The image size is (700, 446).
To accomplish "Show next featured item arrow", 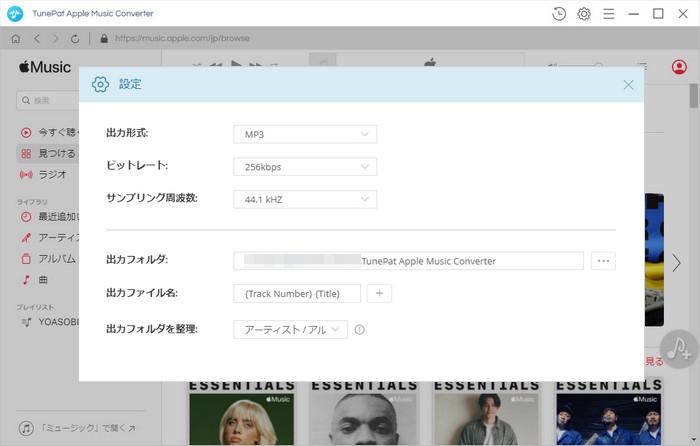I will point(676,263).
